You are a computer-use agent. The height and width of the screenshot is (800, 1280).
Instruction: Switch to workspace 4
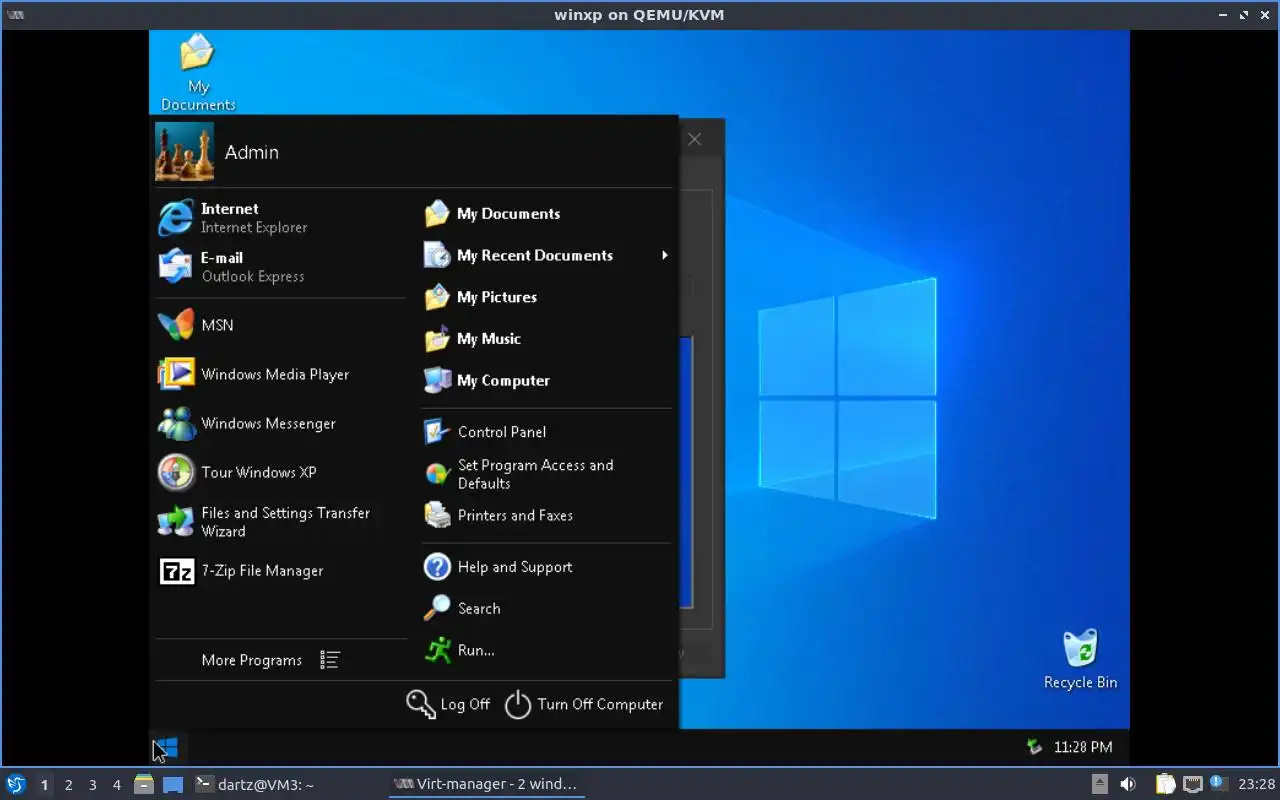click(x=117, y=785)
